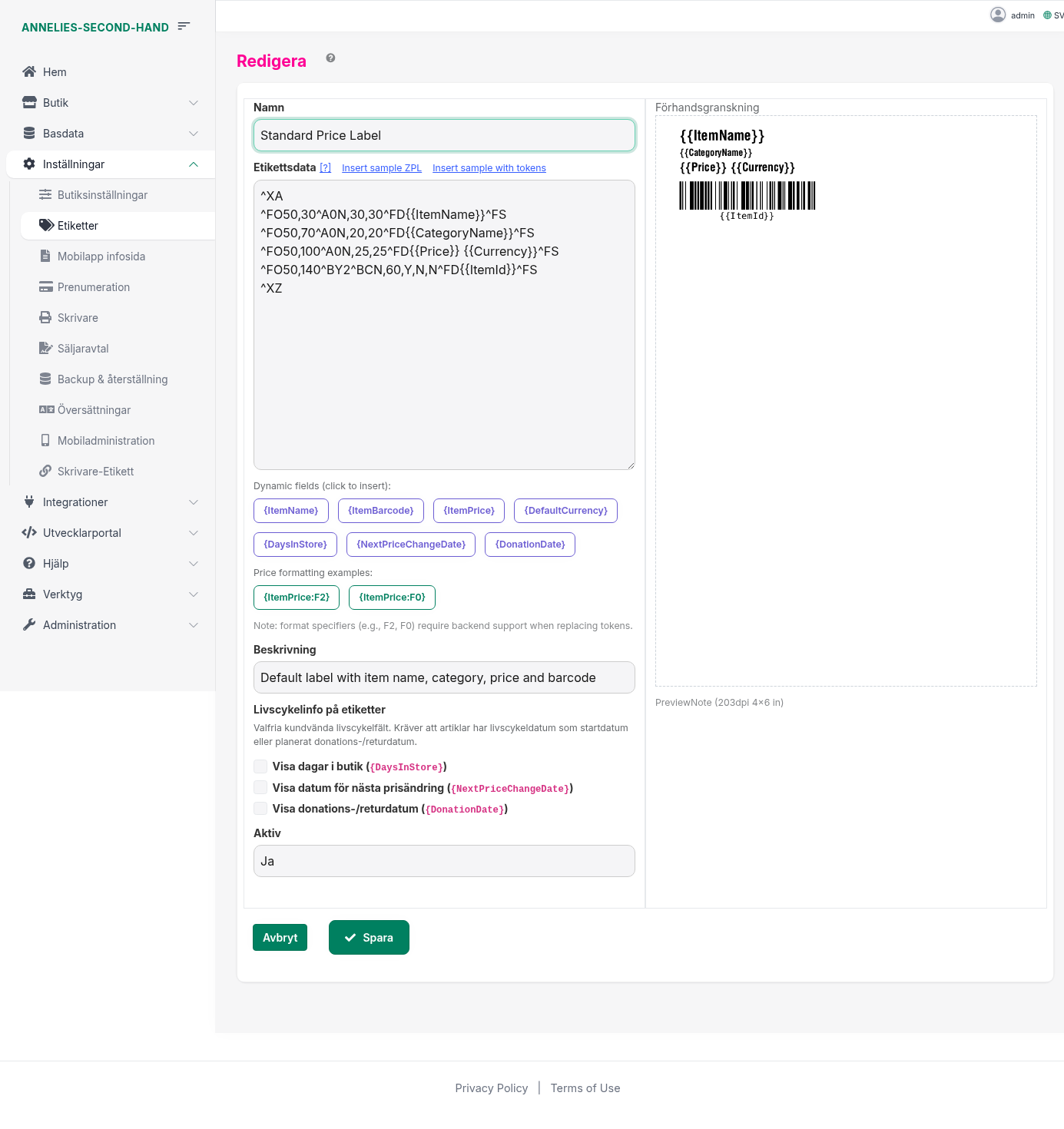Viewport: 1064px width, 1129px height.
Task: Open Hem via the house icon
Action: (29, 71)
